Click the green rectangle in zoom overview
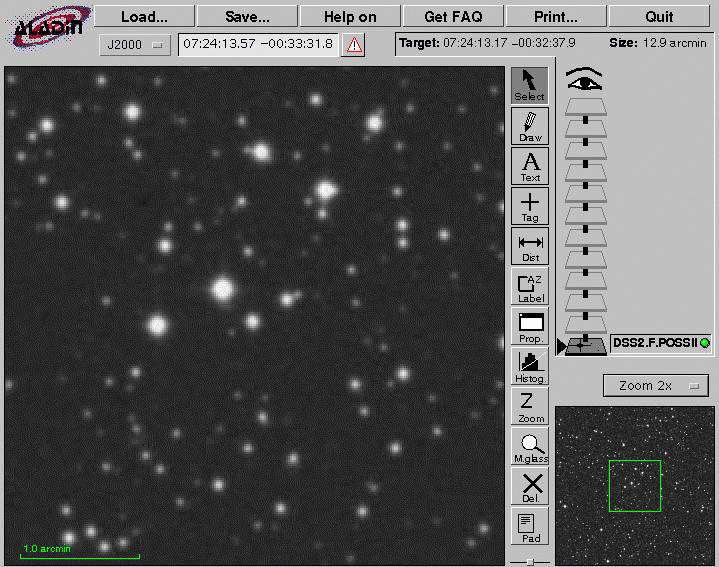This screenshot has height=567, width=719. pyautogui.click(x=635, y=486)
